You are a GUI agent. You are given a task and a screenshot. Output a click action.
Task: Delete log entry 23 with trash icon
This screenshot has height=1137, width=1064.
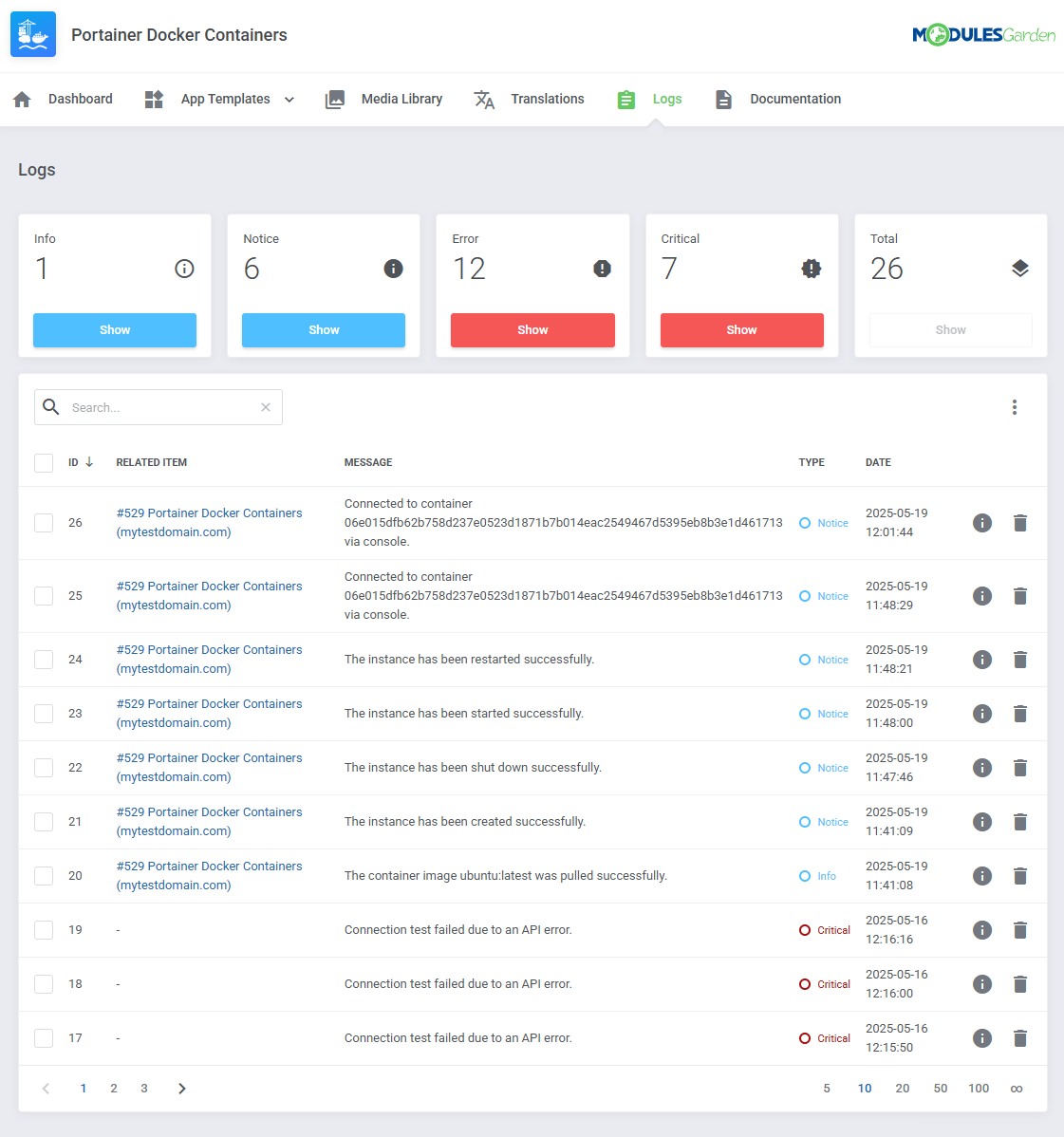tap(1019, 714)
